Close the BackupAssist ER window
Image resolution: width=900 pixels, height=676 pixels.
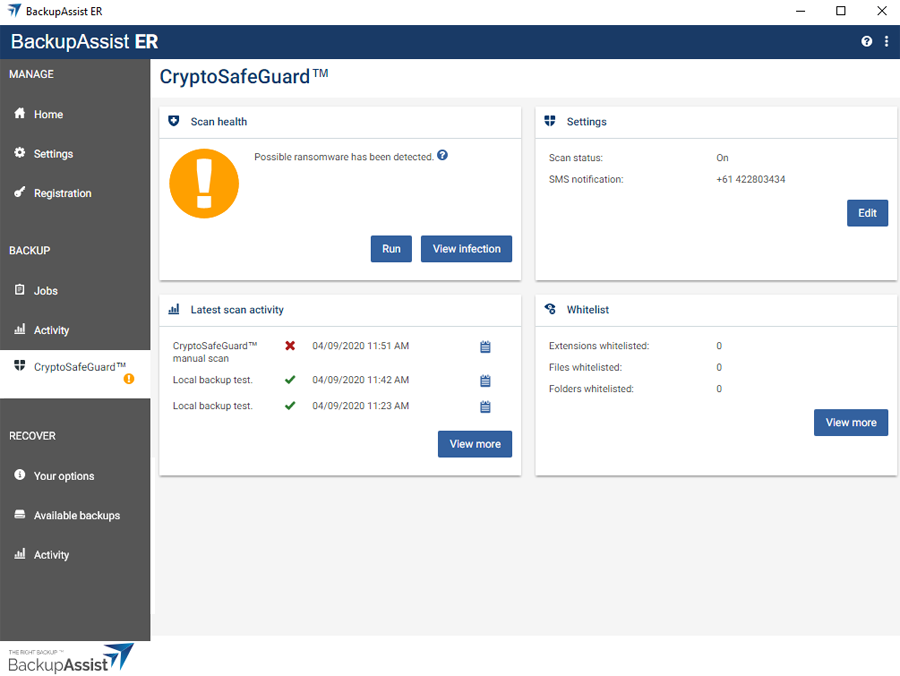point(882,11)
